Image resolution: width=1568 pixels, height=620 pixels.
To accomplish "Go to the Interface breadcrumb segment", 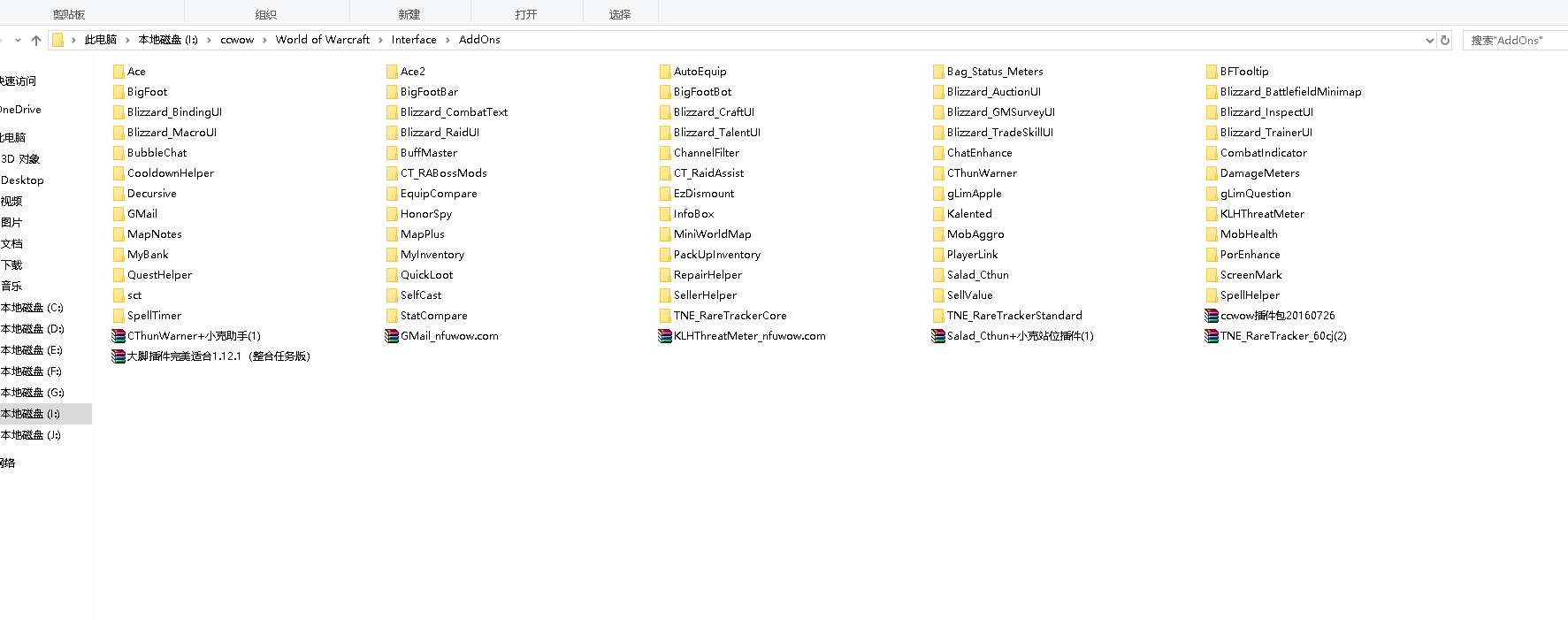I will tap(414, 40).
